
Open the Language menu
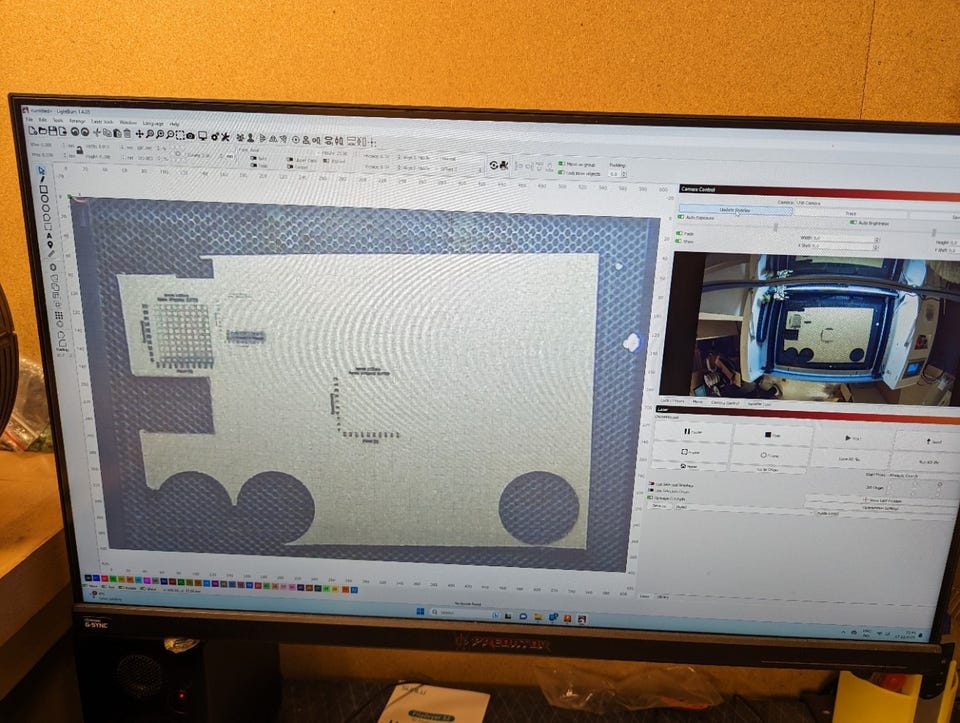[x=152, y=123]
